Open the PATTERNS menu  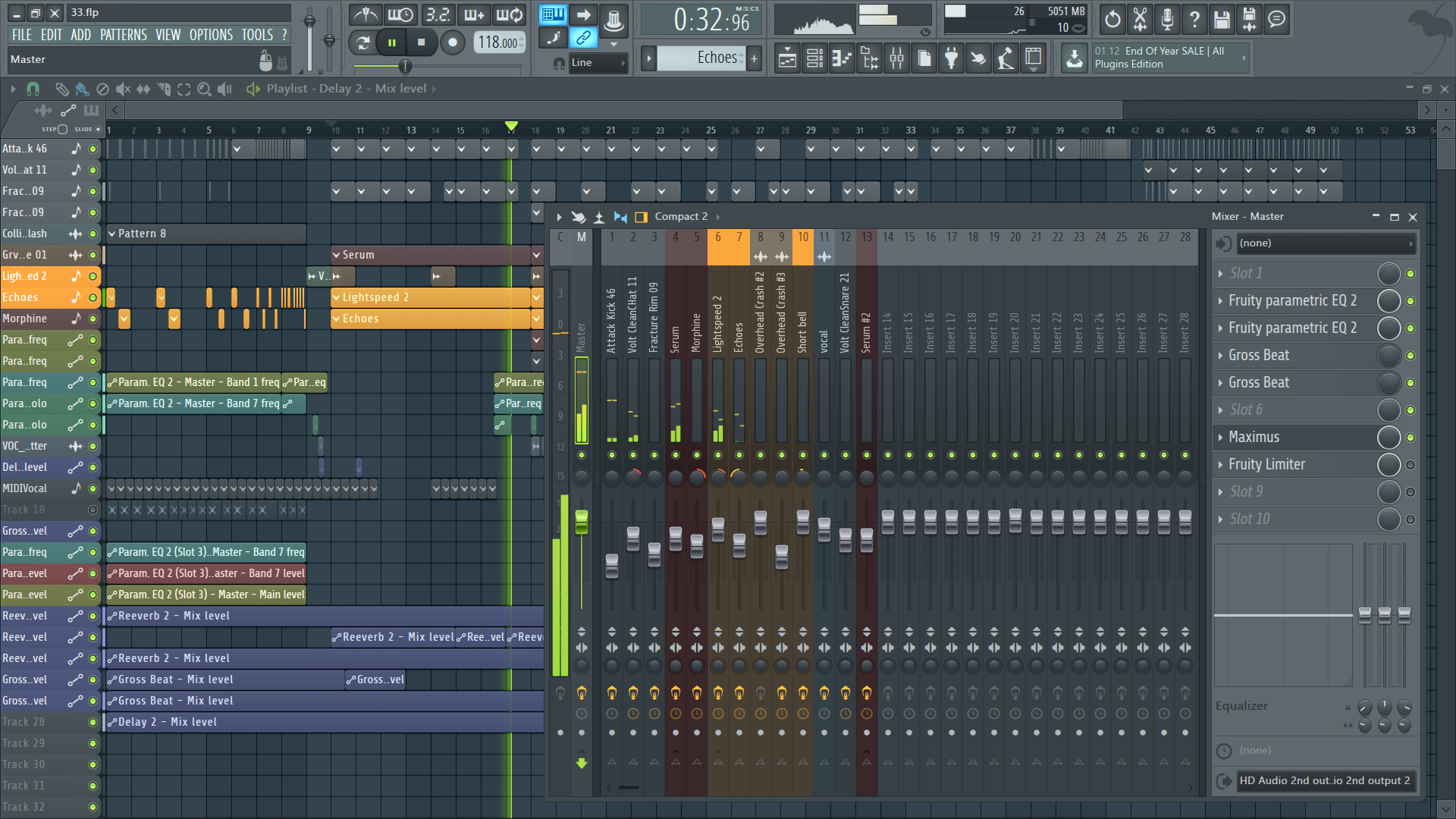[123, 35]
